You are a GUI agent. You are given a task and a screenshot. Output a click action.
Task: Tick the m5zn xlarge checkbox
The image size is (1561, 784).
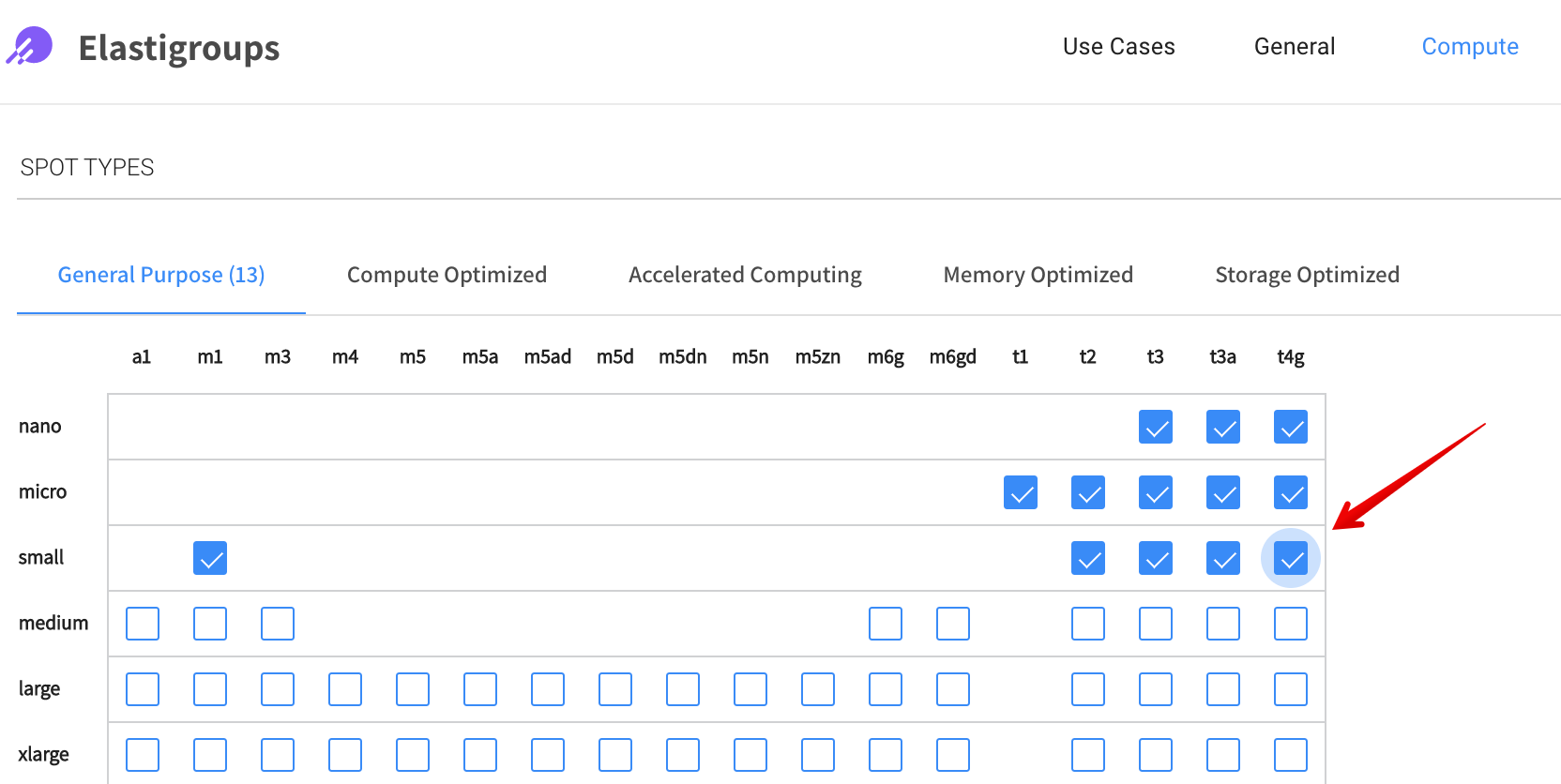[818, 755]
